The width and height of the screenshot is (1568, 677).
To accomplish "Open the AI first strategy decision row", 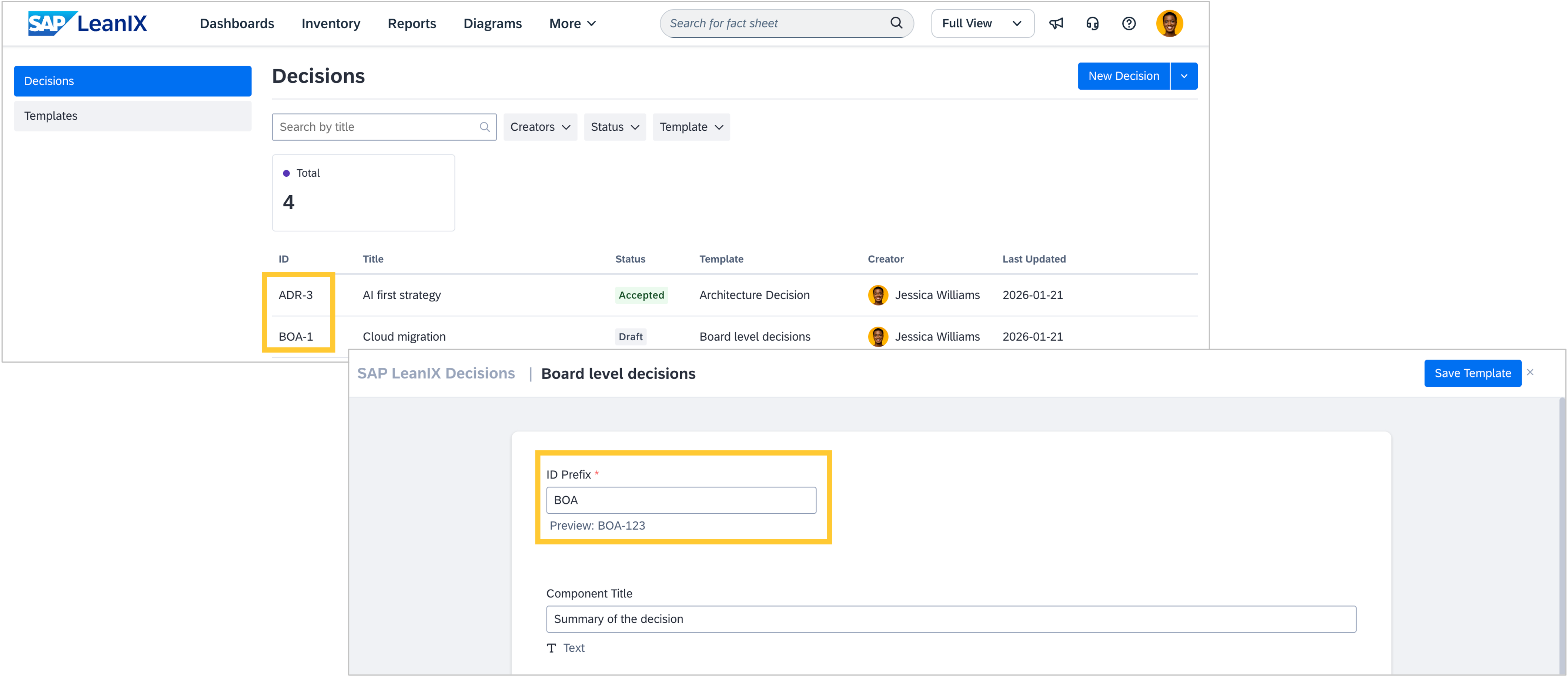I will pyautogui.click(x=402, y=295).
